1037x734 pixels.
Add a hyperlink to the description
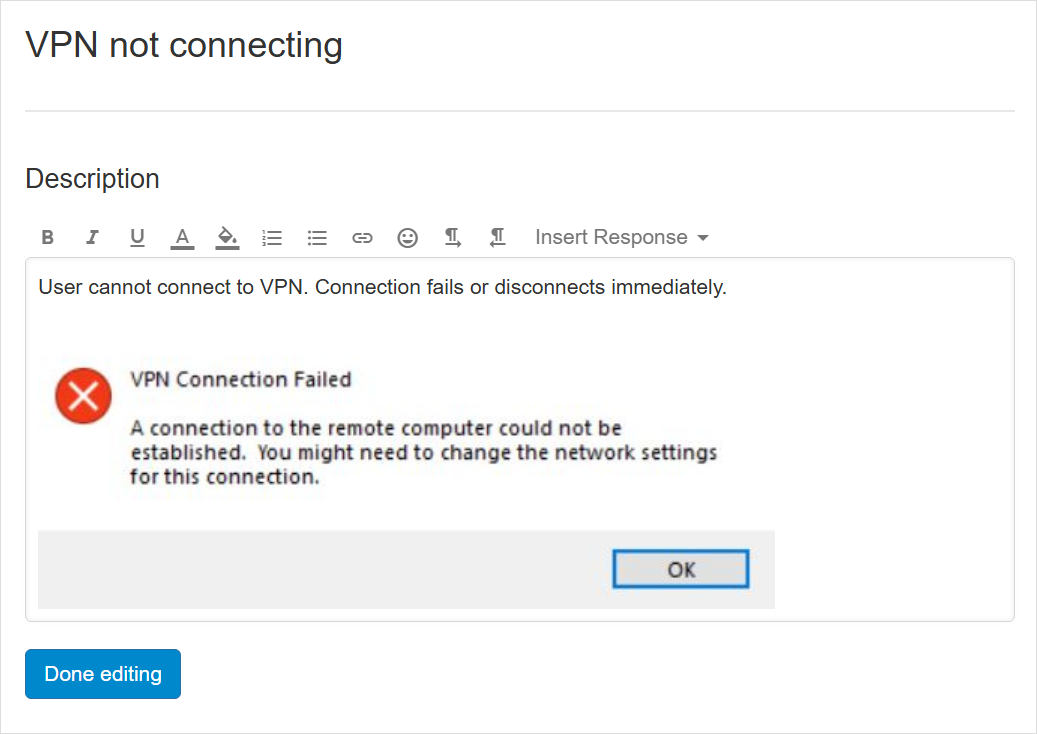click(x=362, y=238)
